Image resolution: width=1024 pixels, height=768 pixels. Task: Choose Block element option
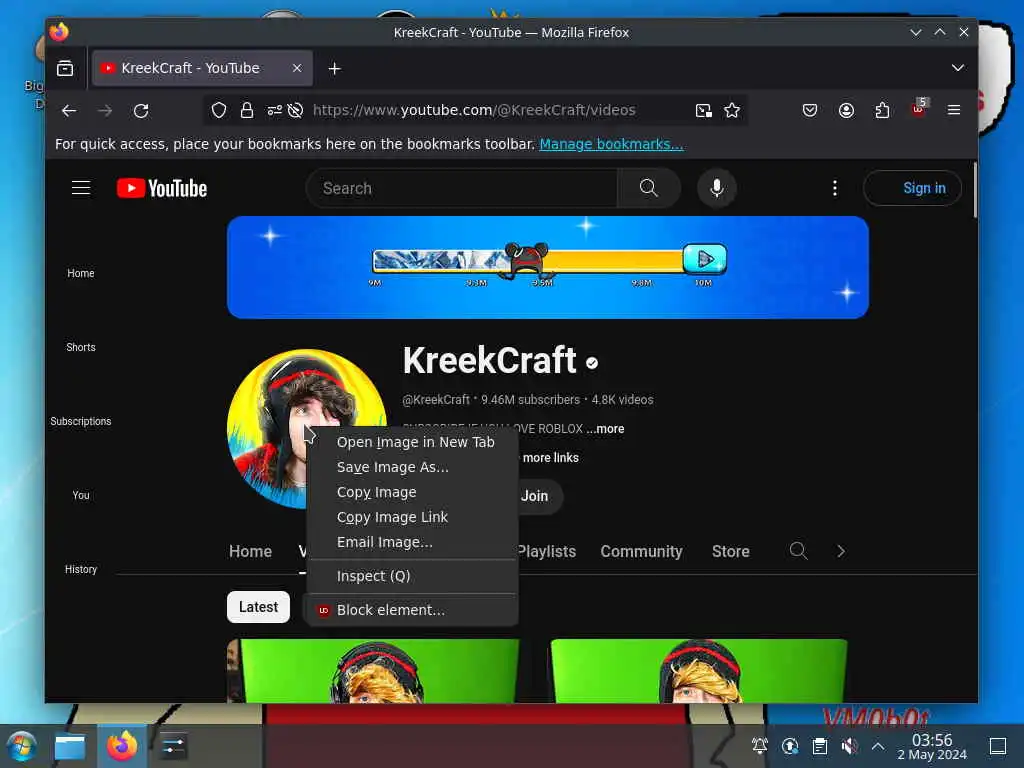point(413,610)
